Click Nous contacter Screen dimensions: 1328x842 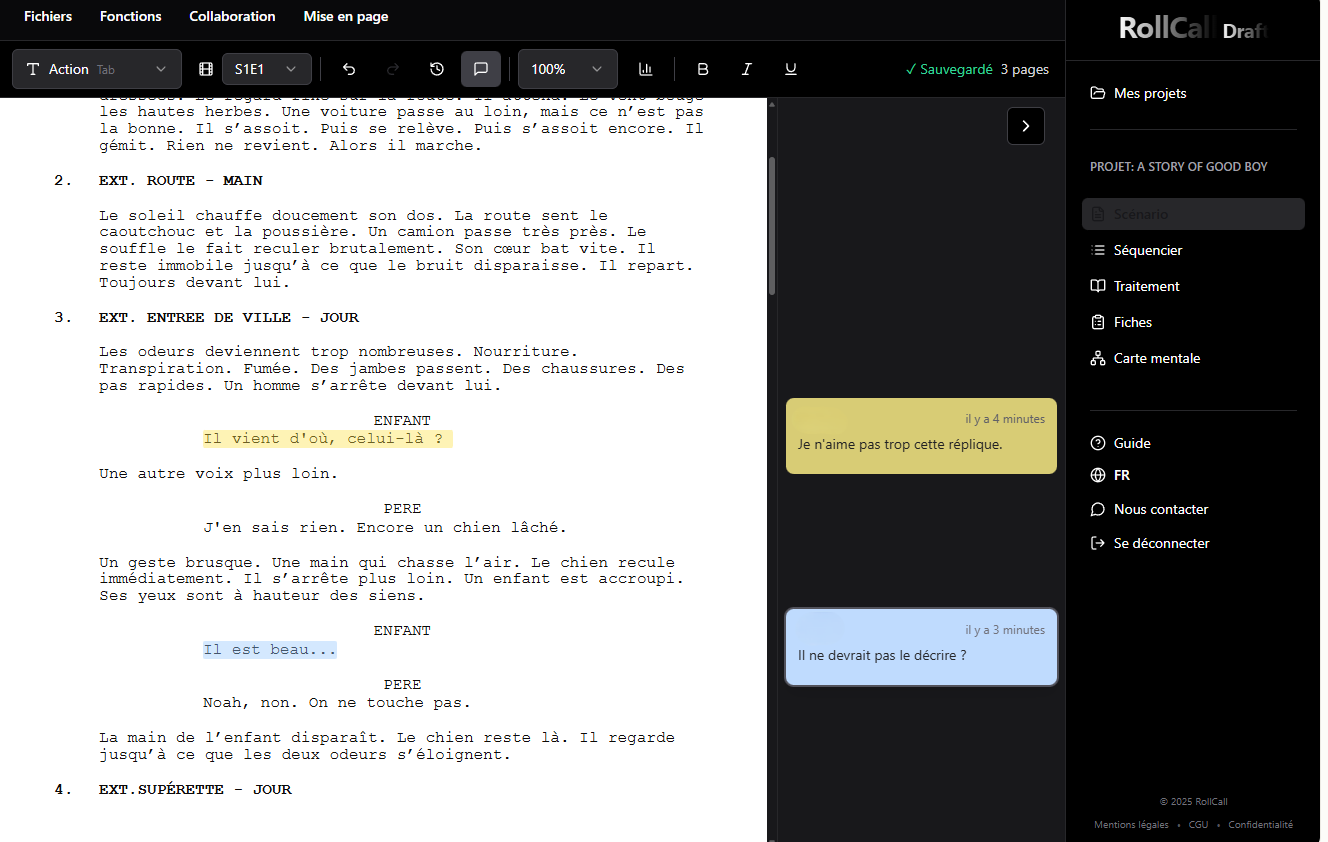pyautogui.click(x=1149, y=509)
